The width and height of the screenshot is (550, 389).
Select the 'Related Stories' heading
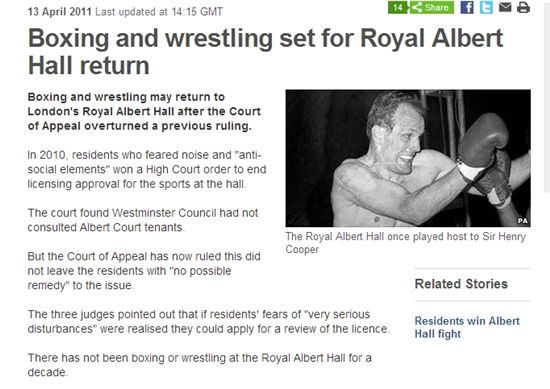[461, 284]
